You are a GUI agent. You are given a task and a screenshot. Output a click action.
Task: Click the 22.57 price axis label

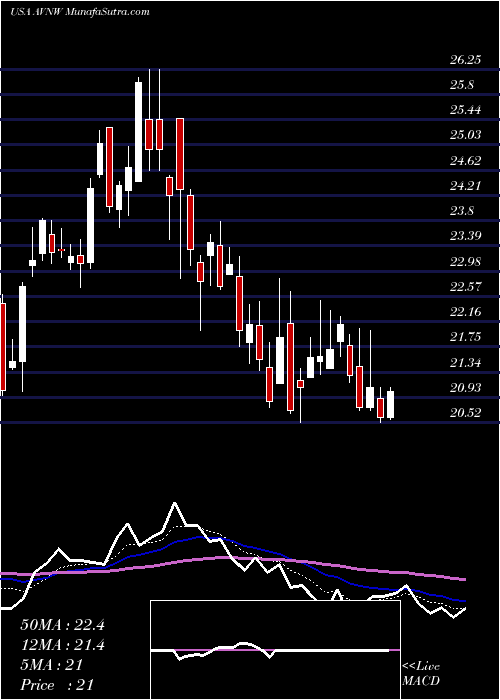(x=465, y=287)
